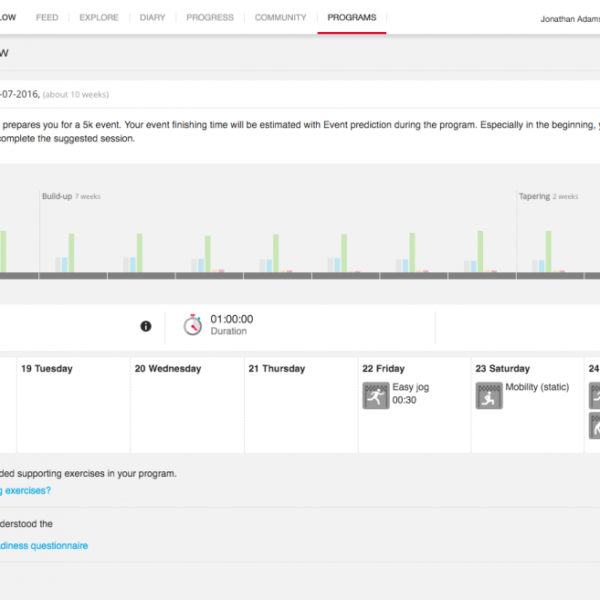600x600 pixels.
Task: Select the 20 Wednesday day cell
Action: [187, 405]
